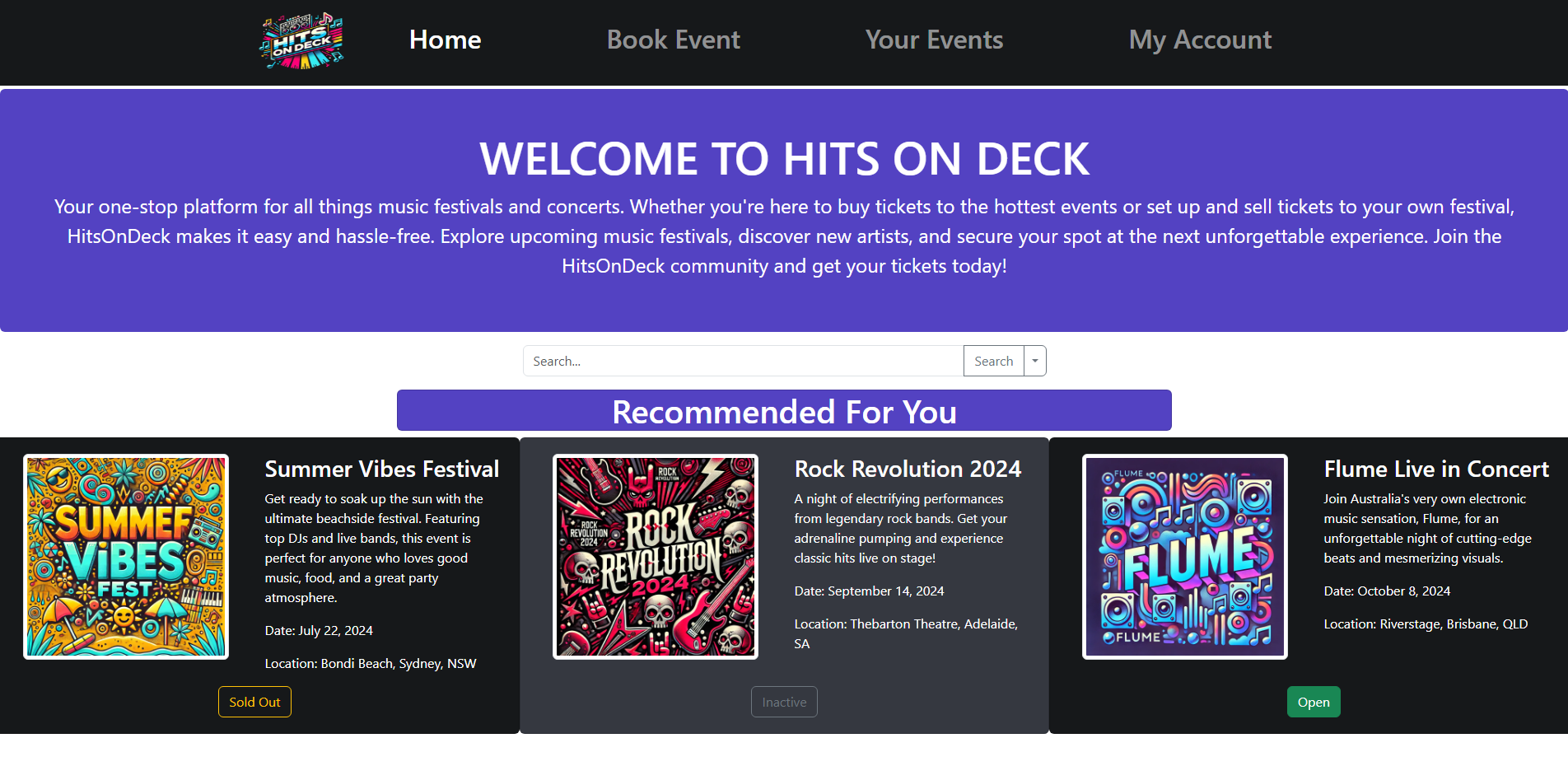Select the Flume concert artwork thumbnail

click(x=1185, y=557)
